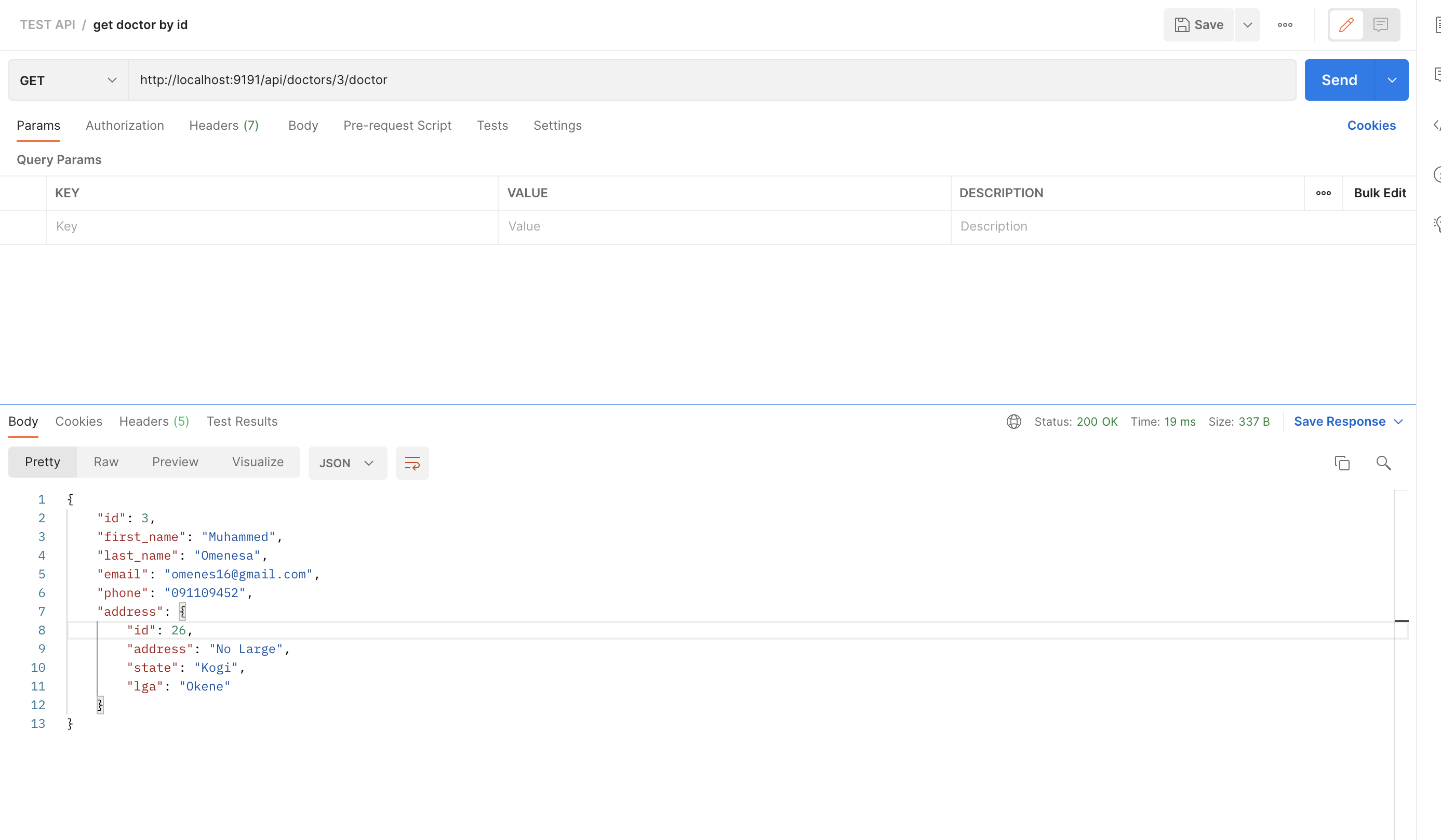Click the request URL input field

point(712,80)
